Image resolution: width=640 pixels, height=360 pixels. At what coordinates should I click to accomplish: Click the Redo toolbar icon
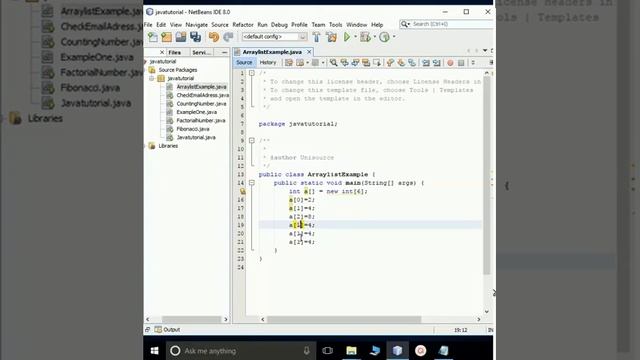tap(228, 37)
